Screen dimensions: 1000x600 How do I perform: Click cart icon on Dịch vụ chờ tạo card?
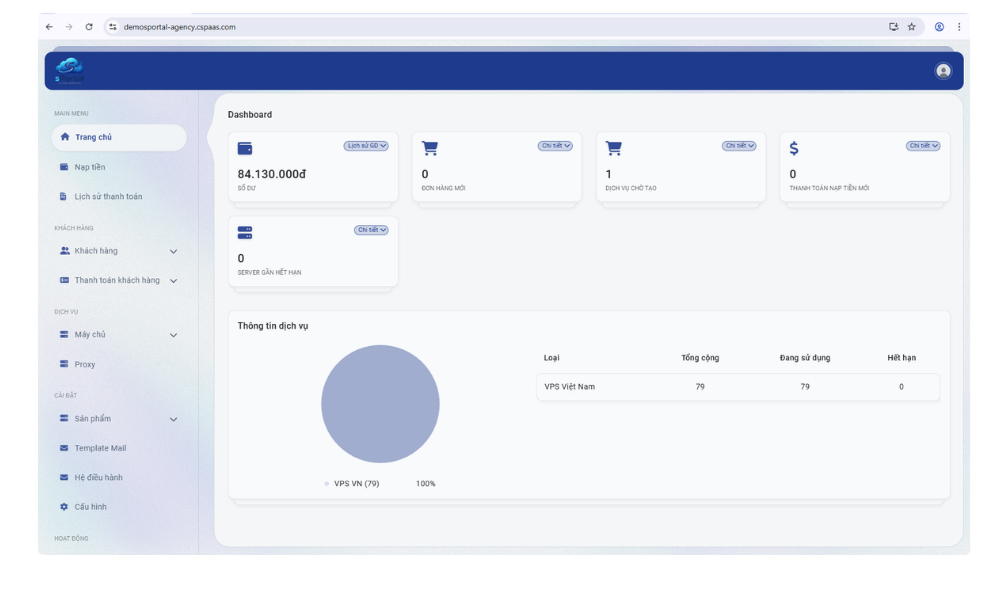tap(614, 148)
